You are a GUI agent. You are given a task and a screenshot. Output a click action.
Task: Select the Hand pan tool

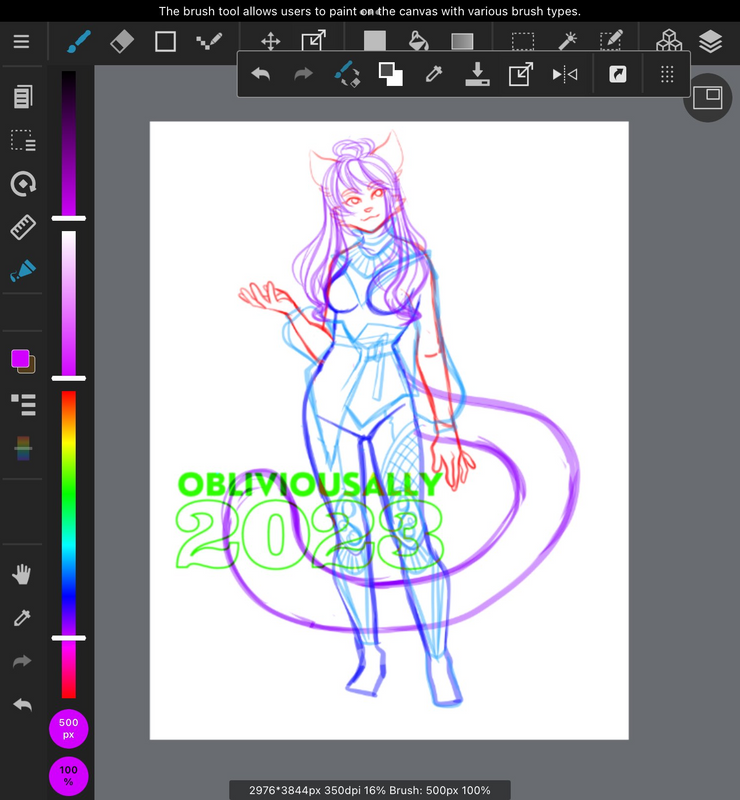click(21, 574)
